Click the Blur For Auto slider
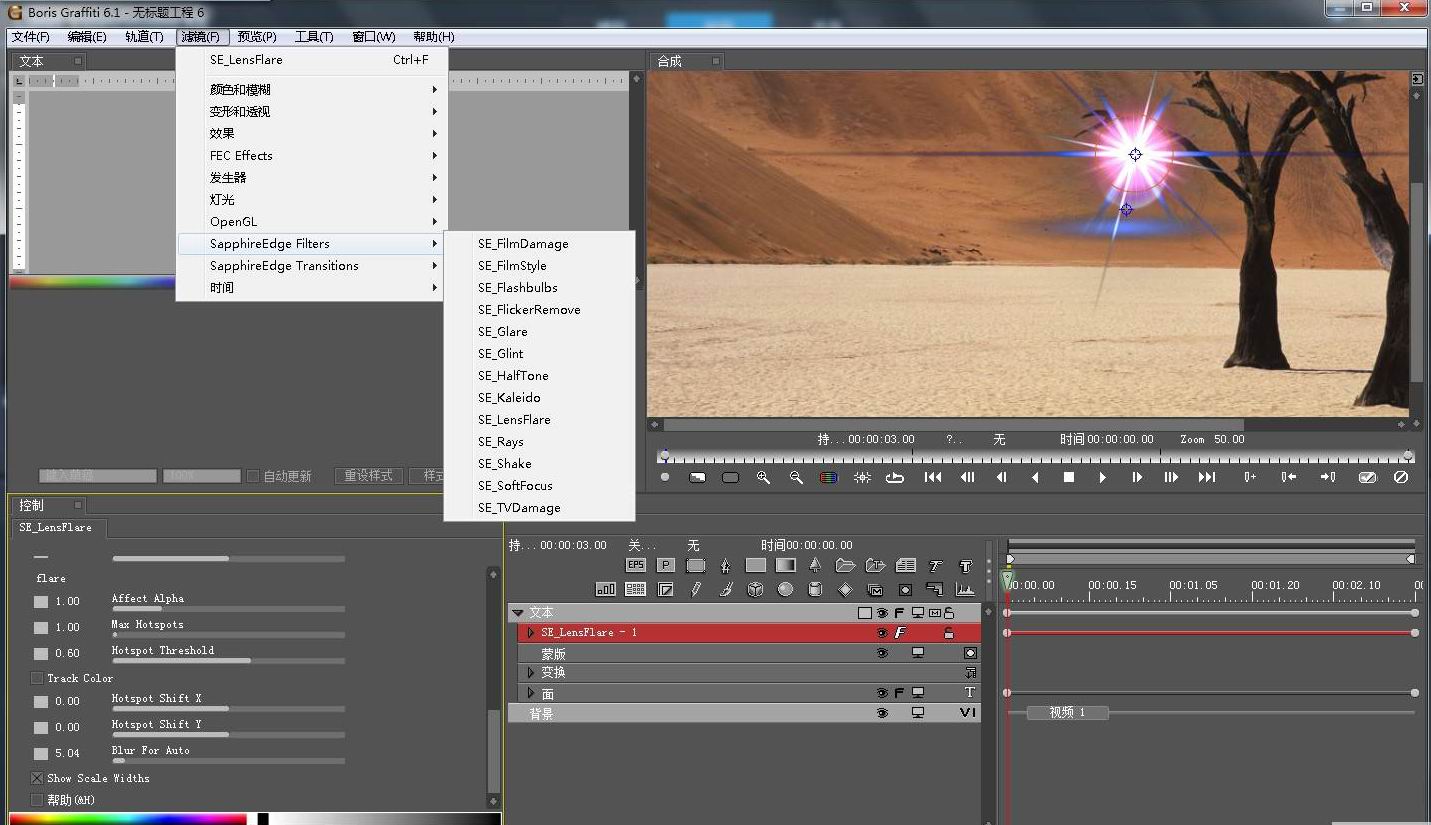The width and height of the screenshot is (1431, 825). click(229, 760)
